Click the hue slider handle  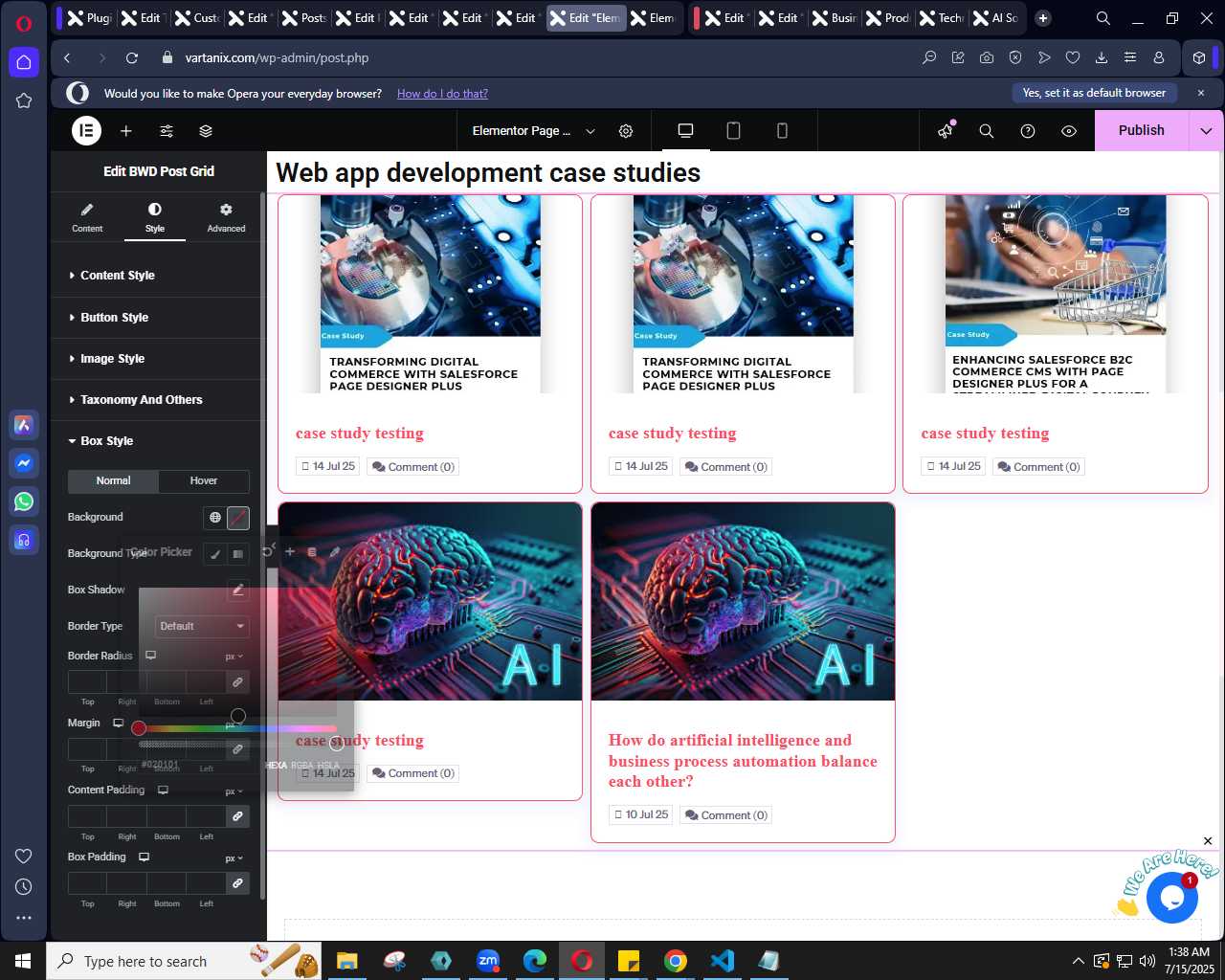pos(139,728)
